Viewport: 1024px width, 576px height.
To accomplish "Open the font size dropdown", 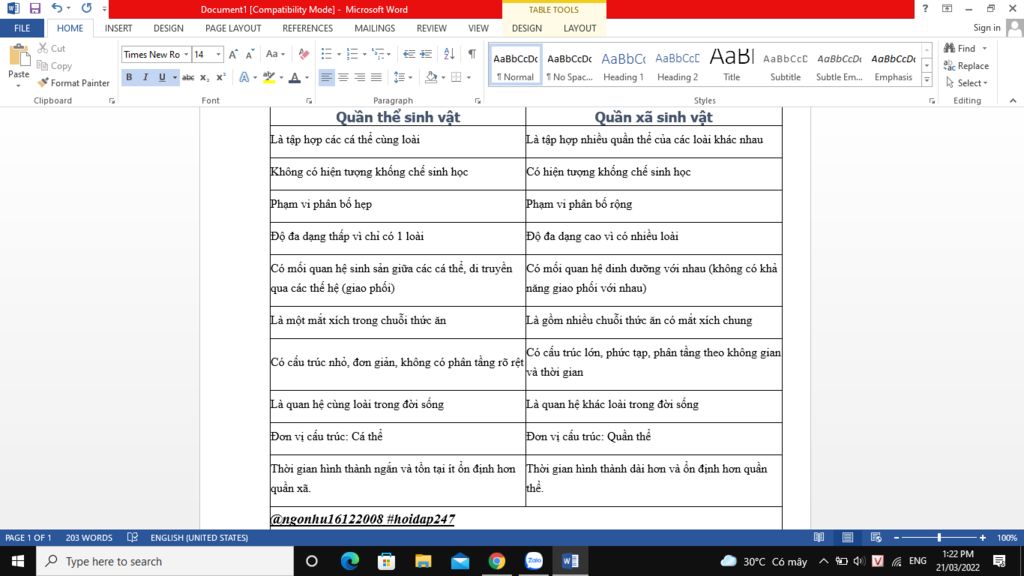I will pyautogui.click(x=218, y=54).
